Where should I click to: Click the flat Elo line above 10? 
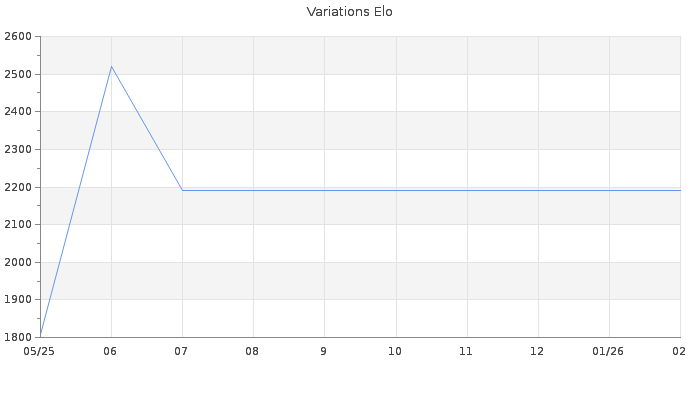point(395,190)
